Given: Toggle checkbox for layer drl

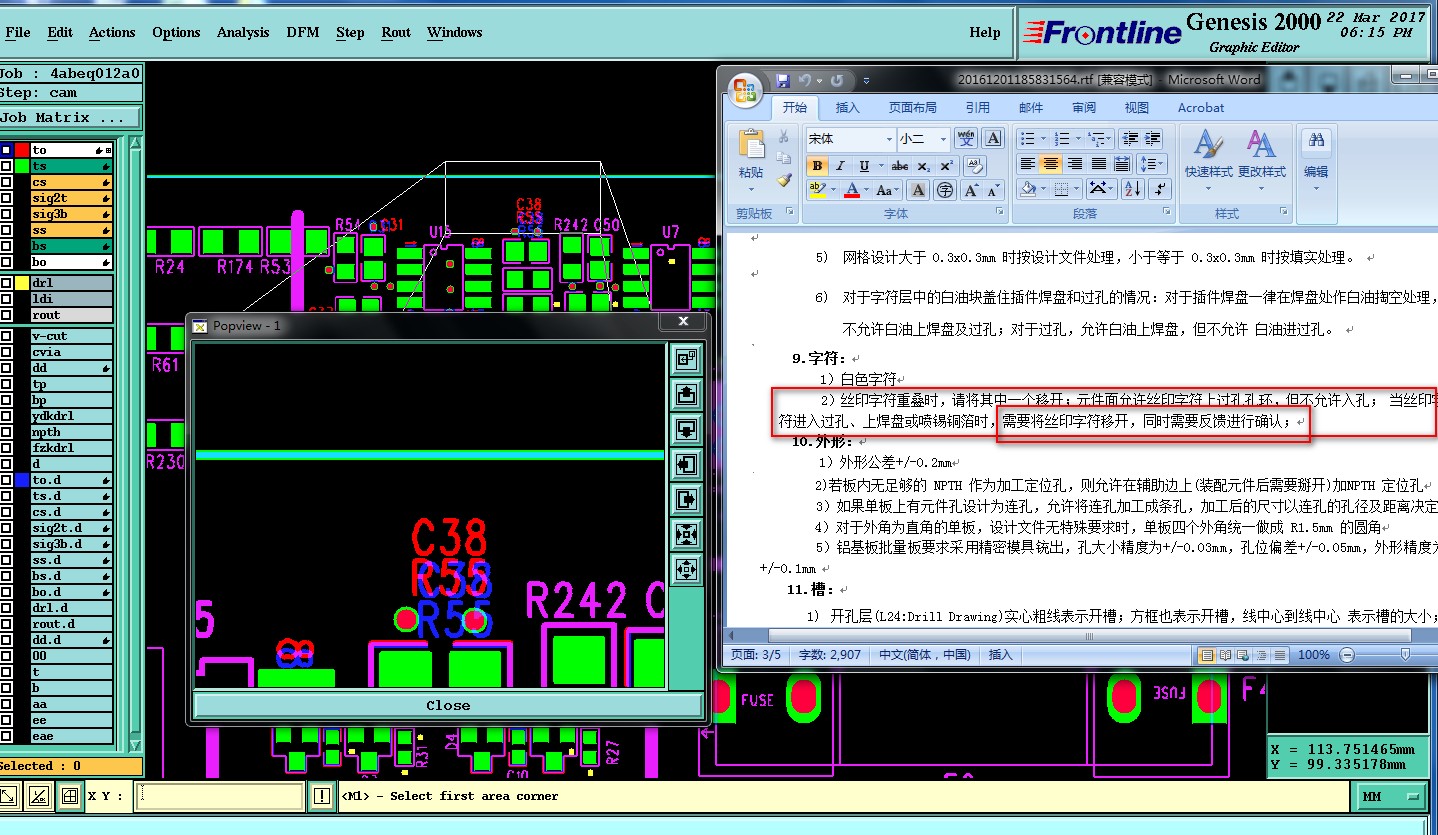Looking at the screenshot, I should [x=7, y=283].
